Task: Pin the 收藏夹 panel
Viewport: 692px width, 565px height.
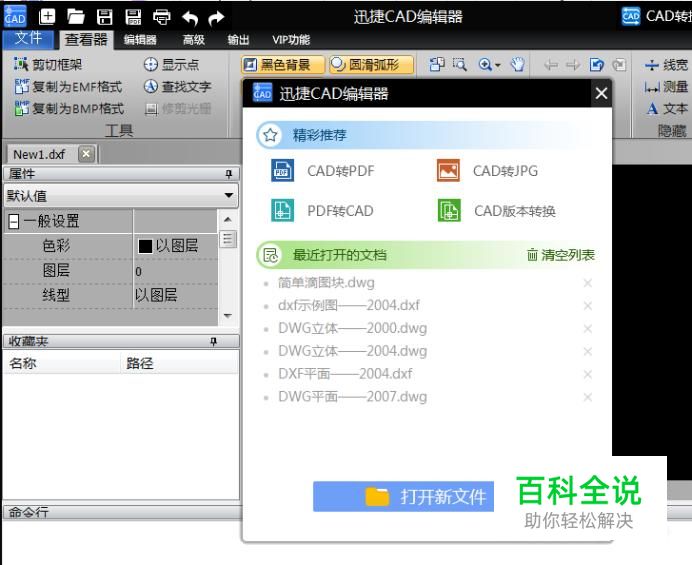Action: pyautogui.click(x=213, y=341)
